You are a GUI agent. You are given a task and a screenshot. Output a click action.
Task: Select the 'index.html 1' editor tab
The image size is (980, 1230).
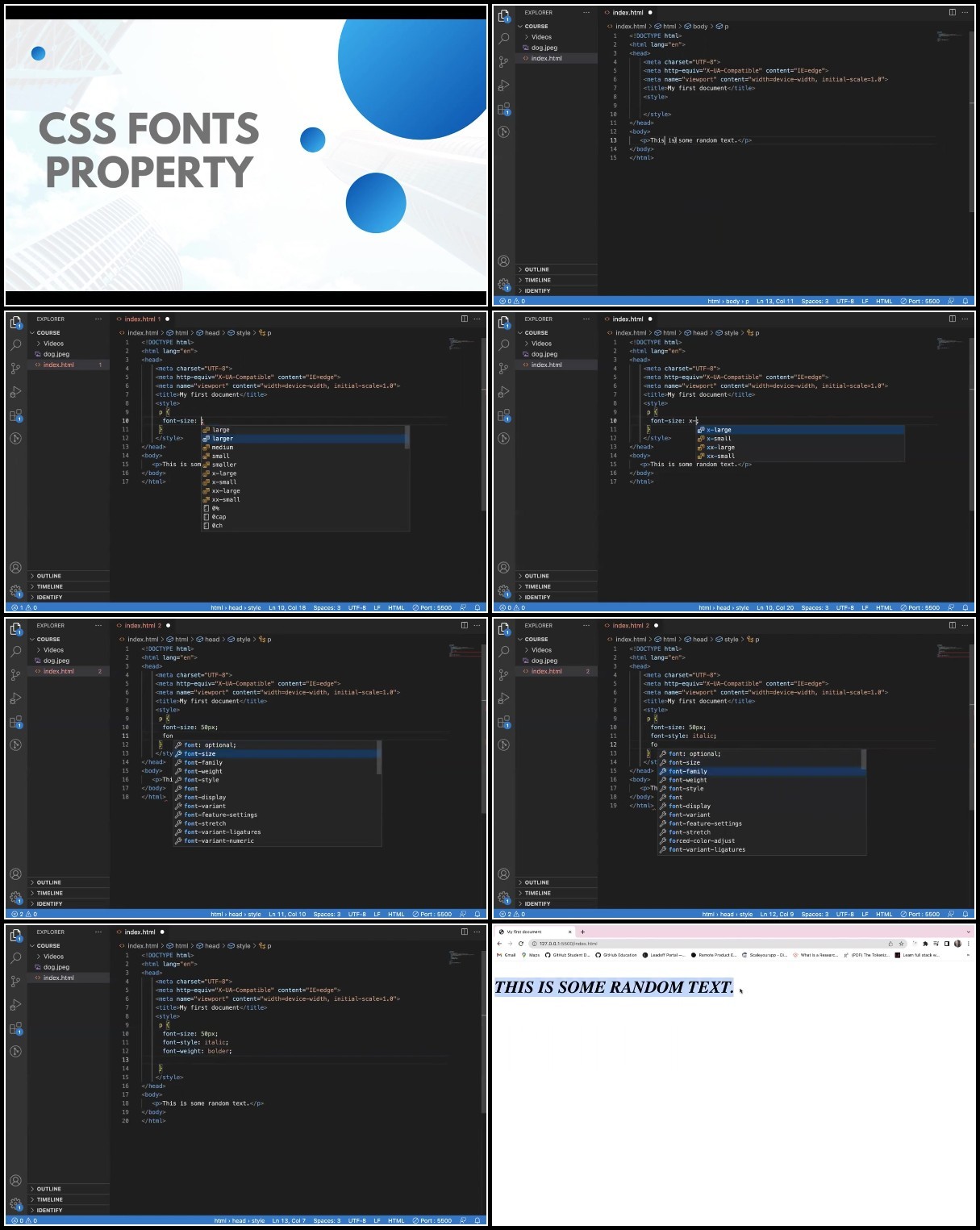point(142,319)
